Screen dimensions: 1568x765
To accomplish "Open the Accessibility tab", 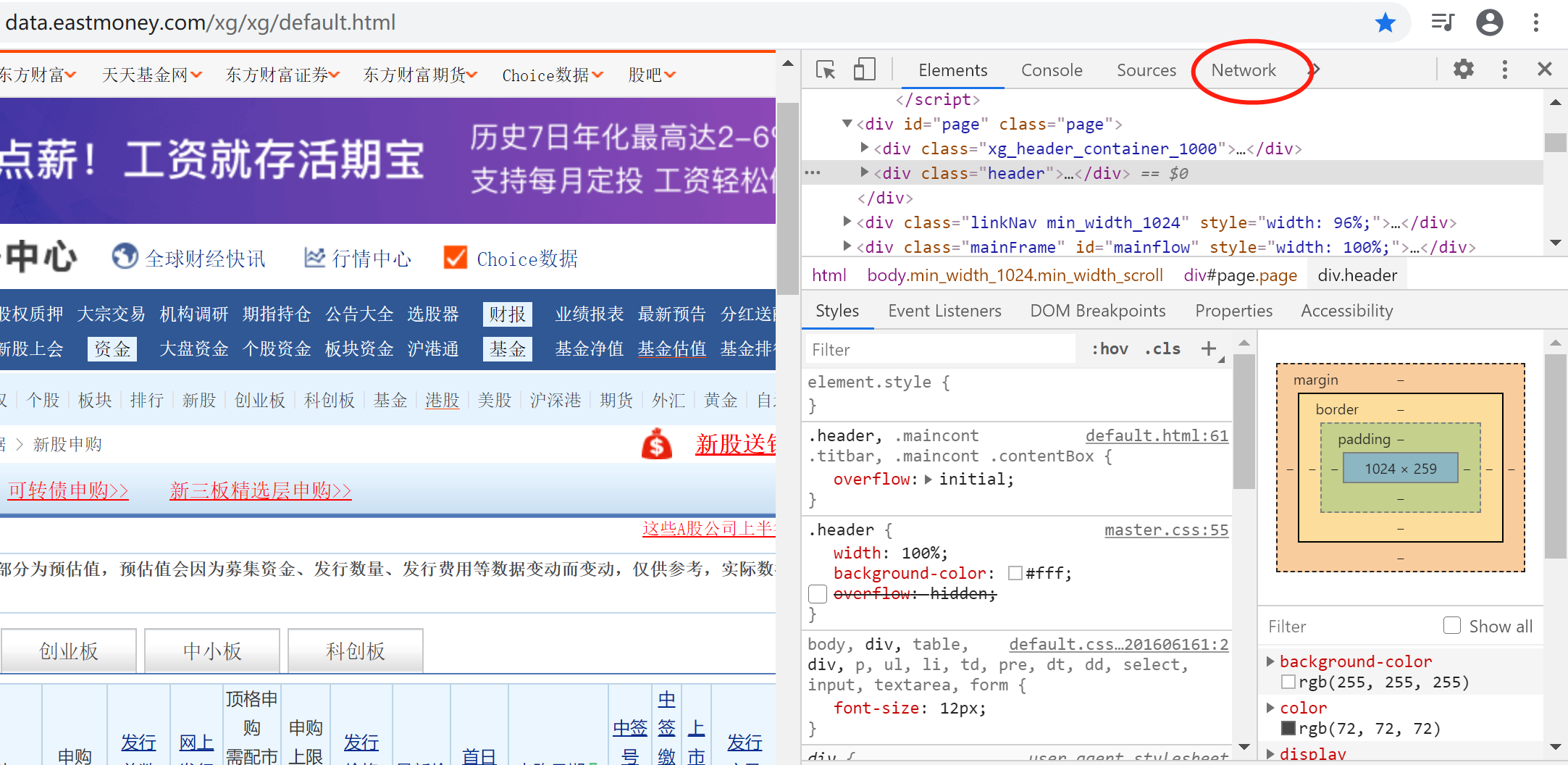I will point(1346,311).
